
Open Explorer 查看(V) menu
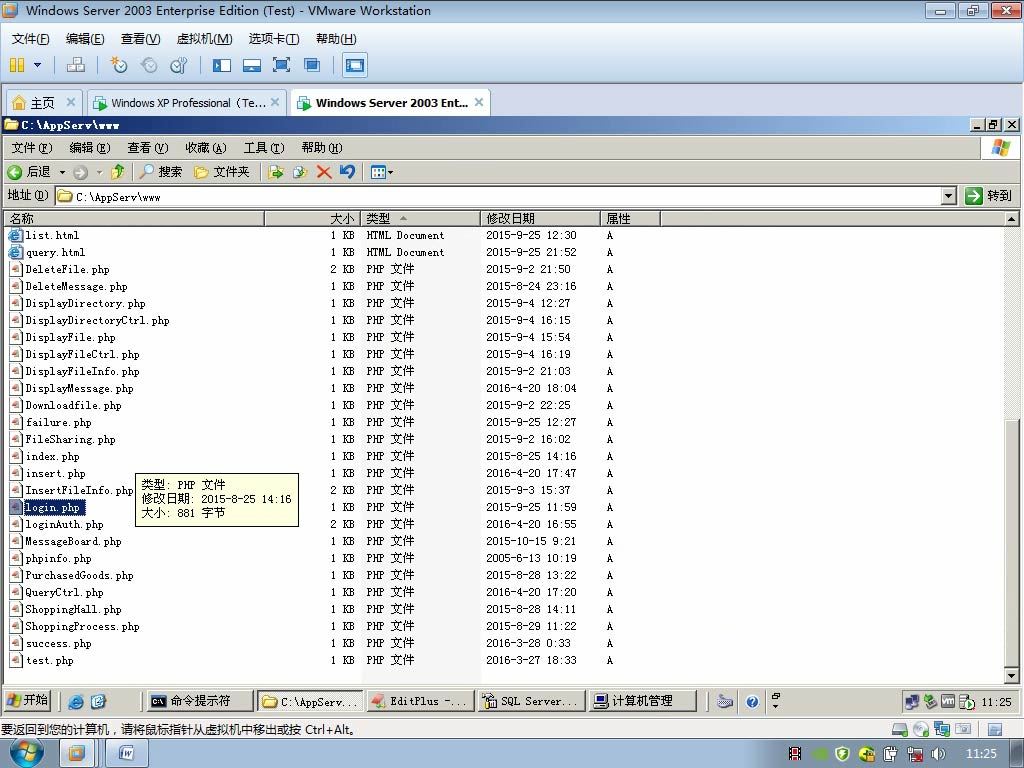148,148
